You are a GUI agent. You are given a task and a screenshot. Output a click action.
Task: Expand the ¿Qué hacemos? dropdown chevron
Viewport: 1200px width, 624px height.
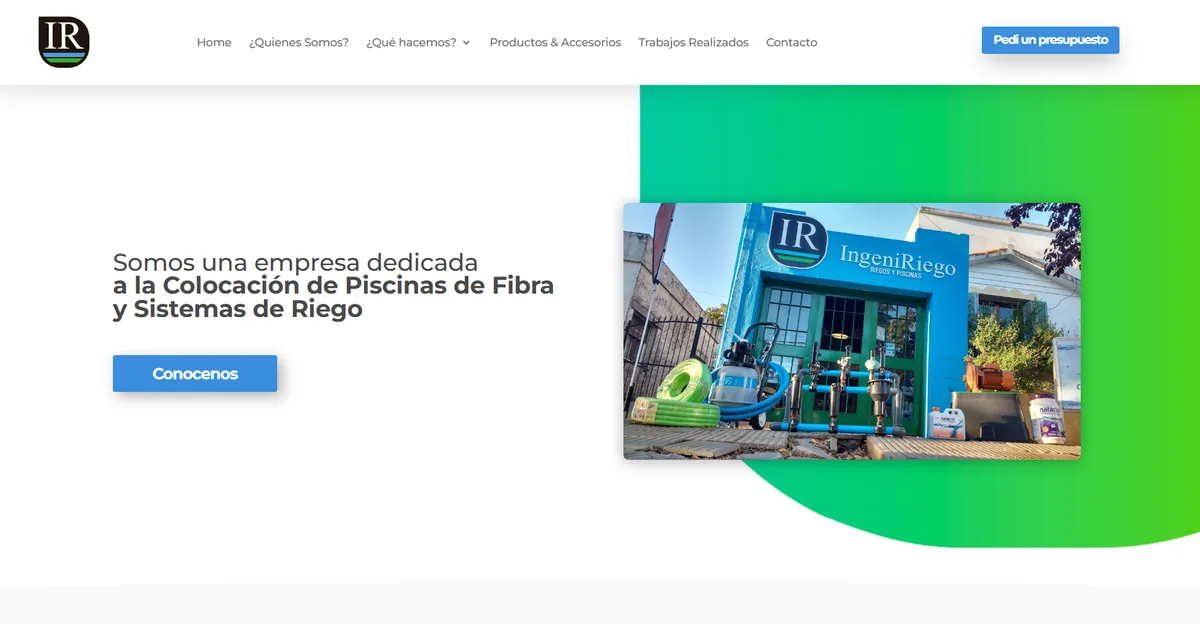coord(466,43)
